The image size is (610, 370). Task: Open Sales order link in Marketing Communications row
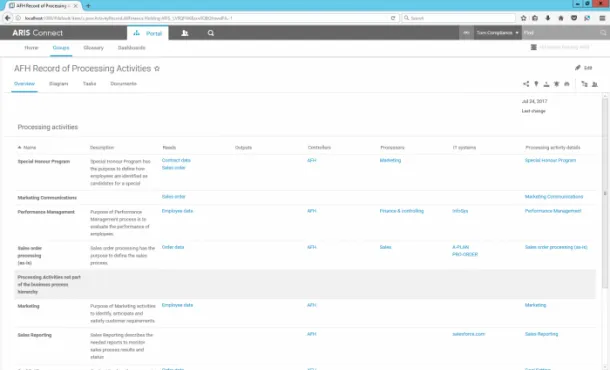click(x=174, y=196)
